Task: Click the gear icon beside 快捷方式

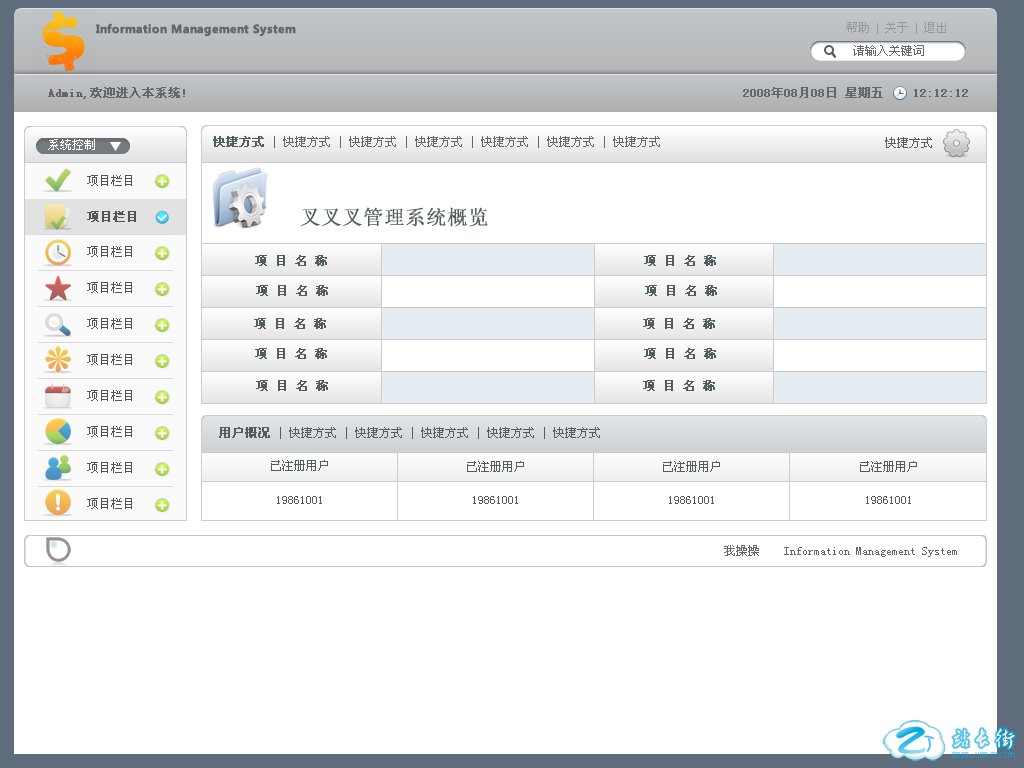Action: [956, 144]
